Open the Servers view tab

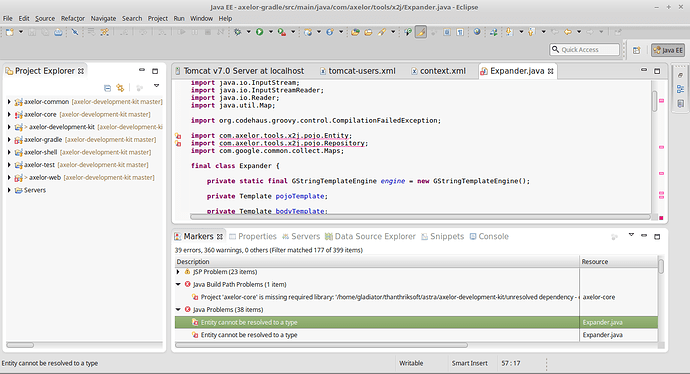pos(301,236)
